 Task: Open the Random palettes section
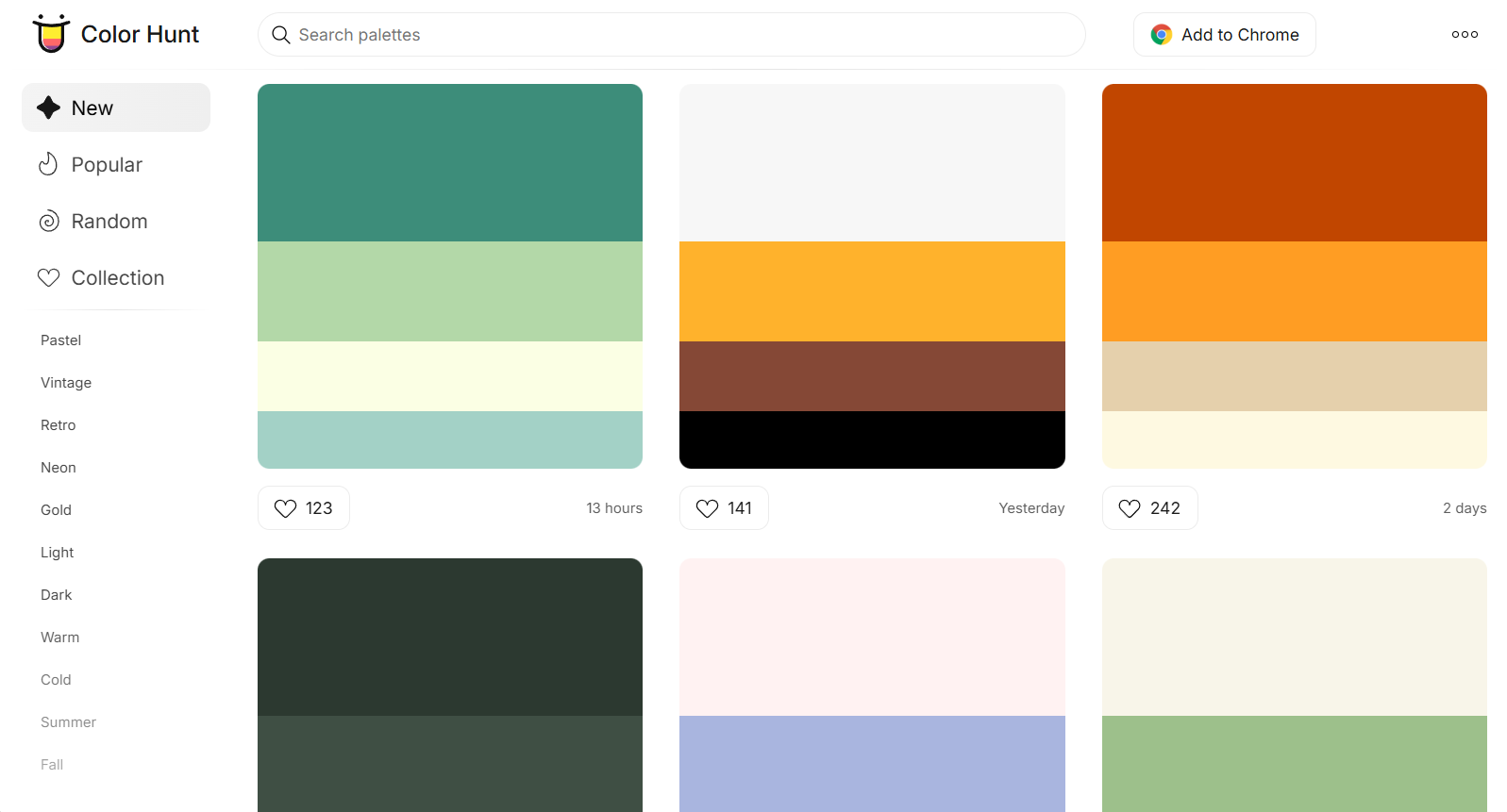tap(116, 221)
